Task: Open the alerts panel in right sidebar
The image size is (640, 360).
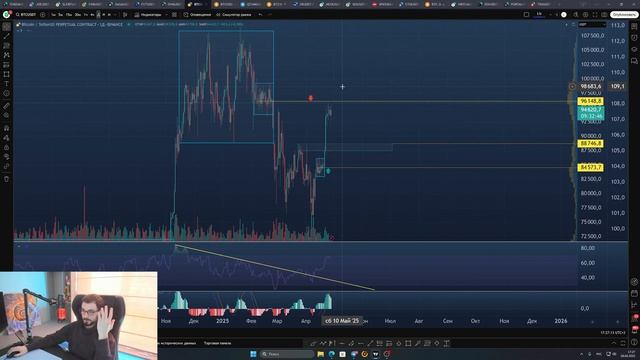Action: point(634,38)
